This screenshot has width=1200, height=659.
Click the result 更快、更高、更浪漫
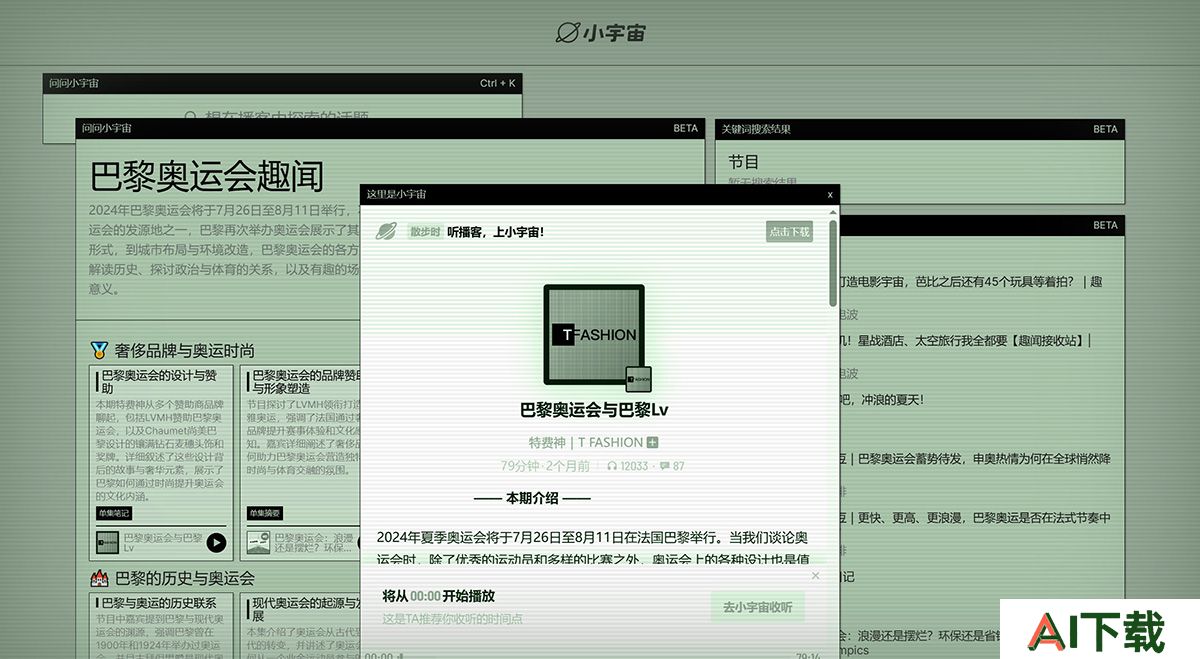pyautogui.click(x=975, y=517)
